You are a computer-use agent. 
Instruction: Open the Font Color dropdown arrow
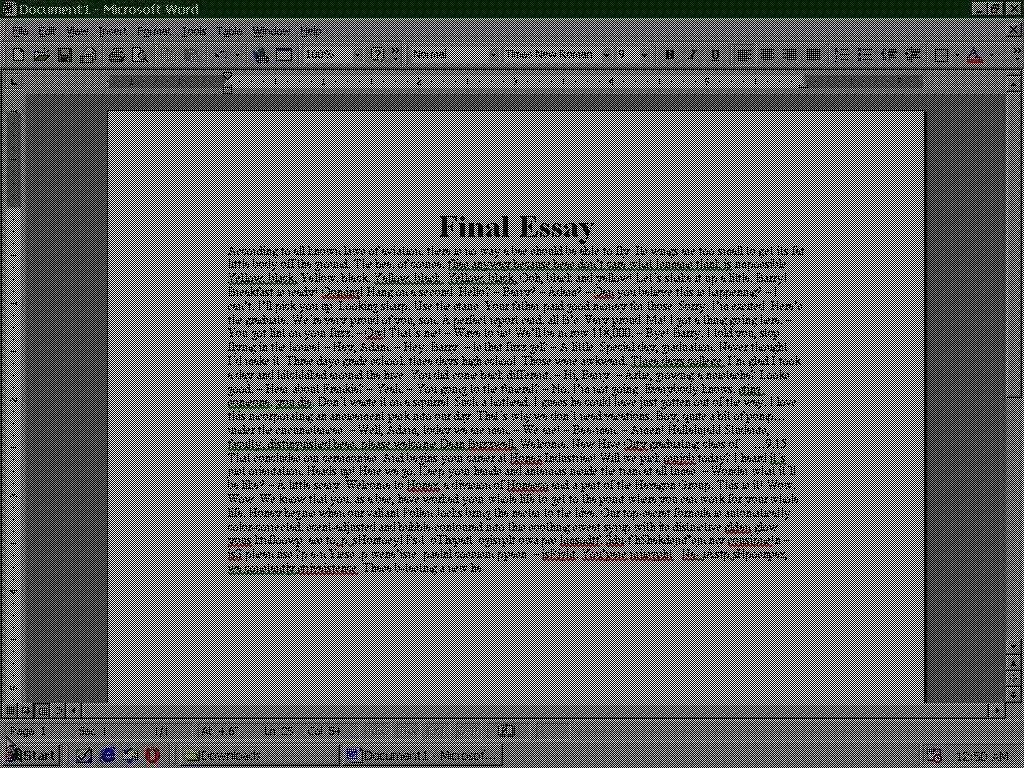point(991,55)
